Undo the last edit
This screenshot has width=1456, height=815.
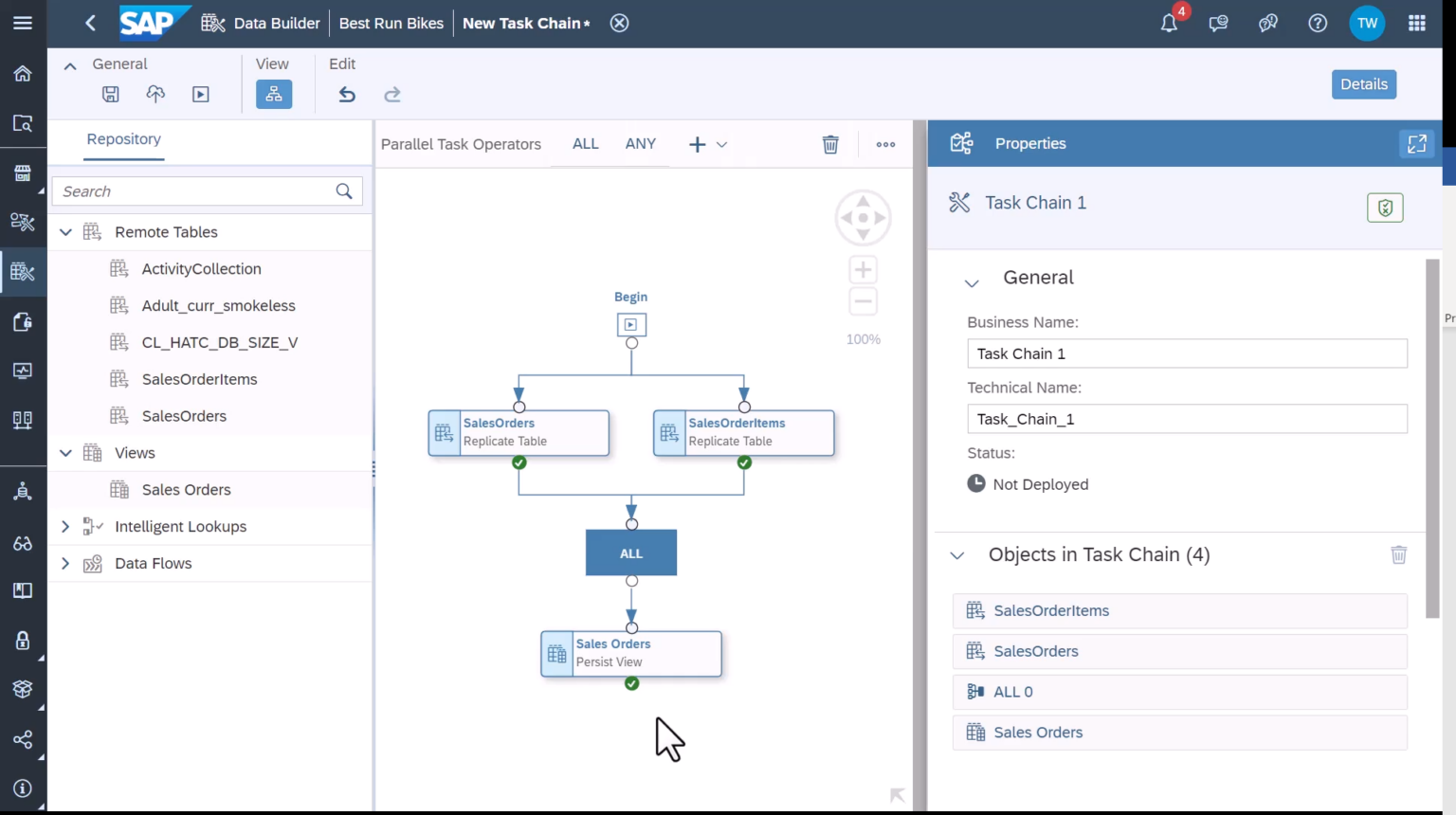coord(346,94)
